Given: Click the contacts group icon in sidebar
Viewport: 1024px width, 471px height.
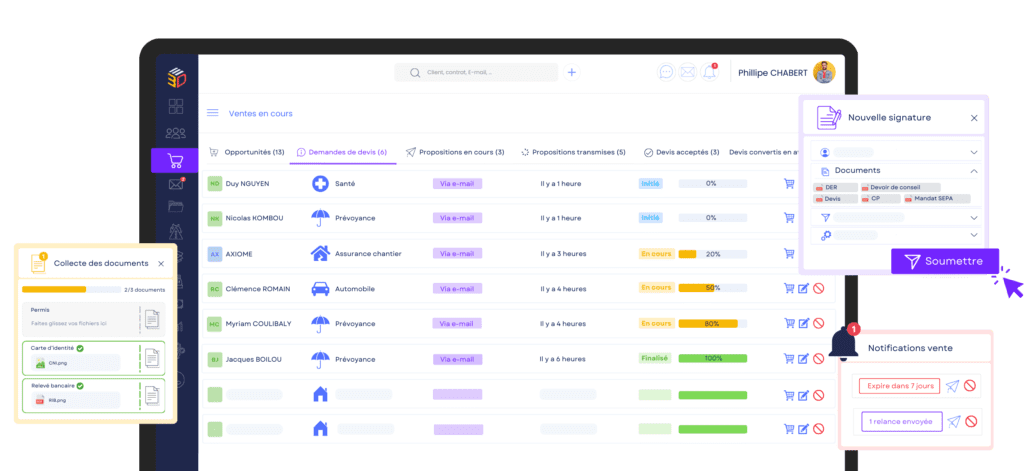Looking at the screenshot, I should click(x=175, y=133).
